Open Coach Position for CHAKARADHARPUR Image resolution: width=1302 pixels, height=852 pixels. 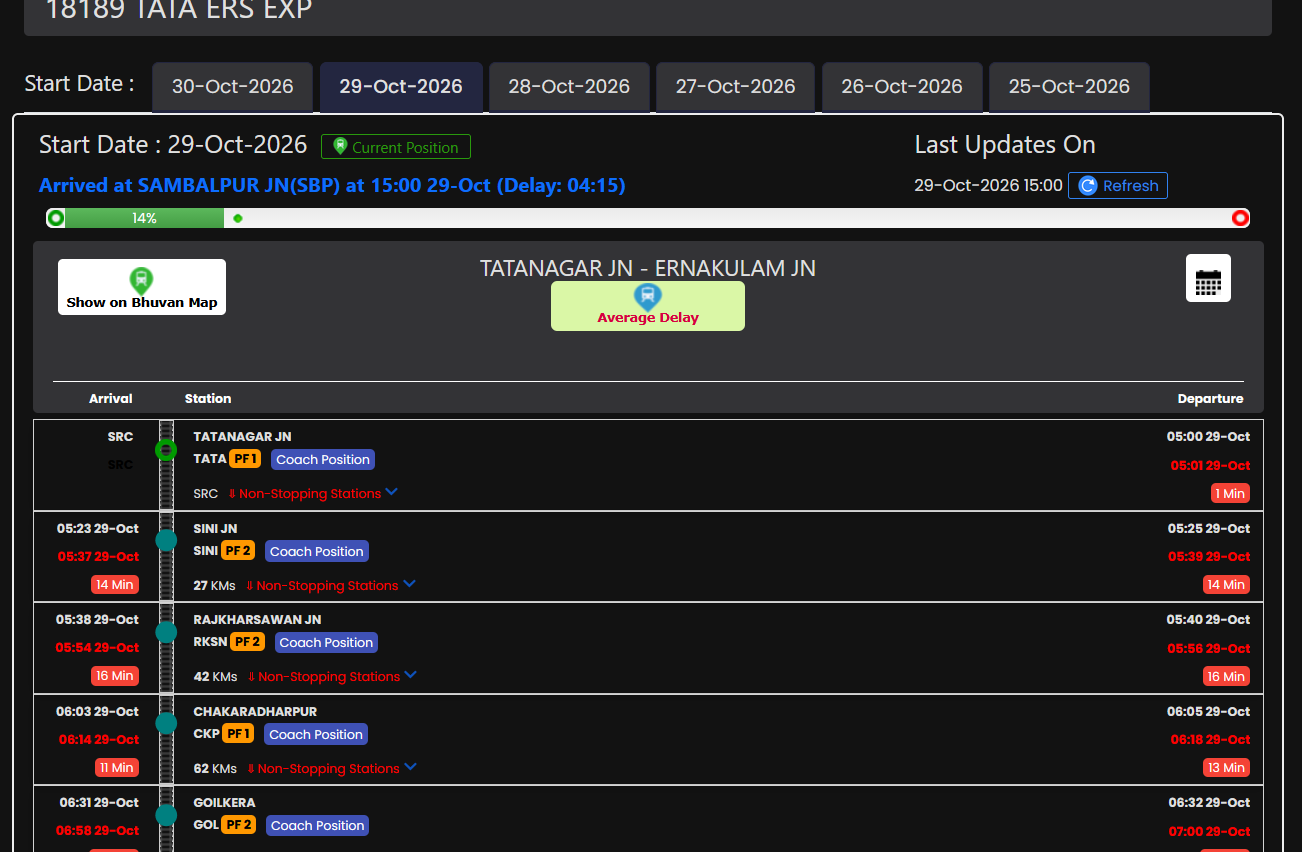(316, 735)
